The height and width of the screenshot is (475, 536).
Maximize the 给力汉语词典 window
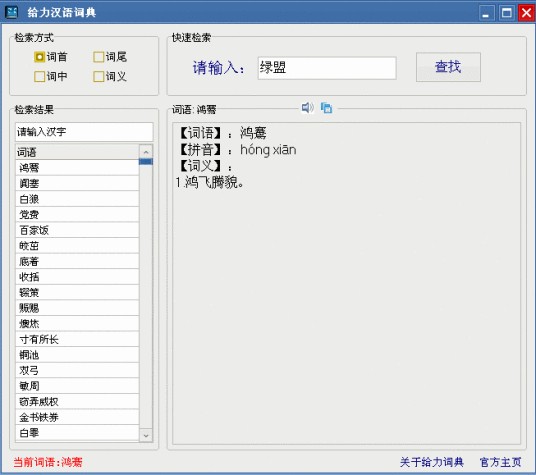point(506,13)
